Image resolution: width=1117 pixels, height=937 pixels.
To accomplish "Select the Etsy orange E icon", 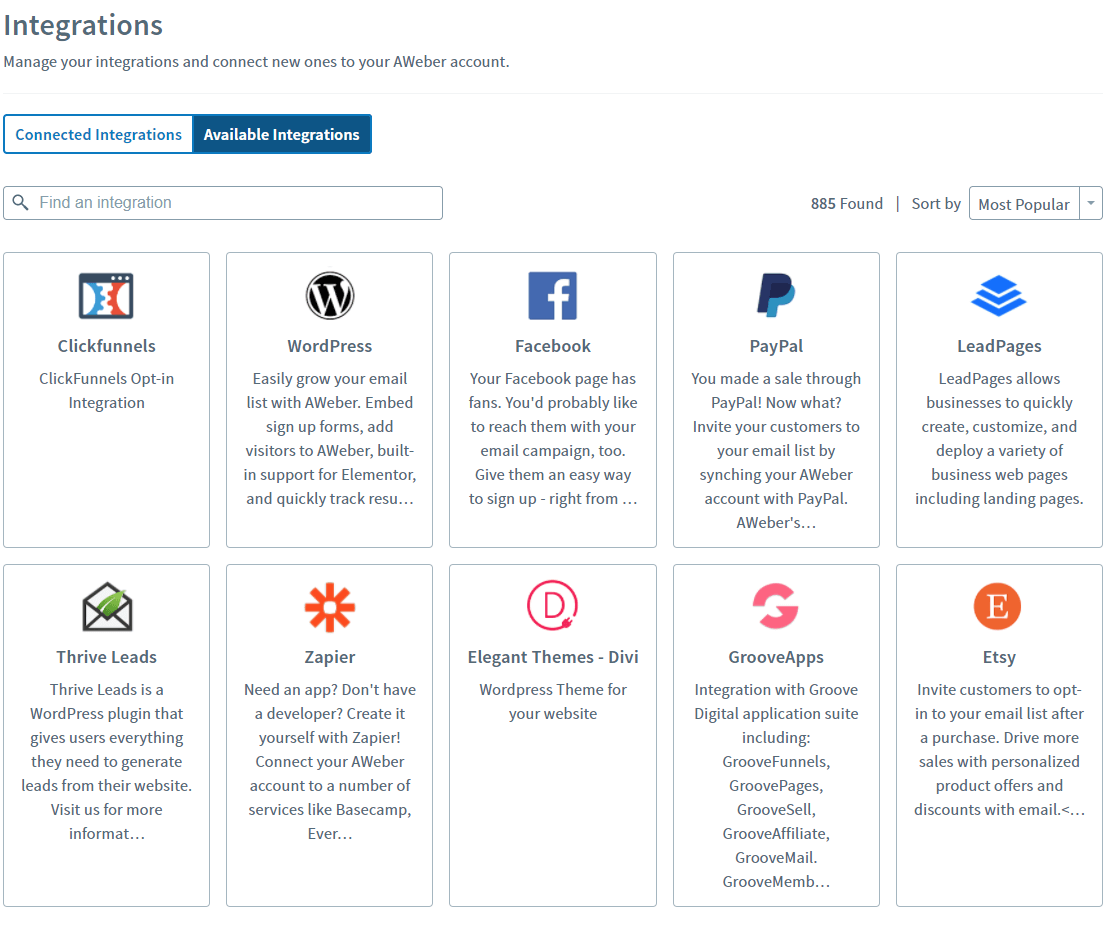I will point(997,606).
